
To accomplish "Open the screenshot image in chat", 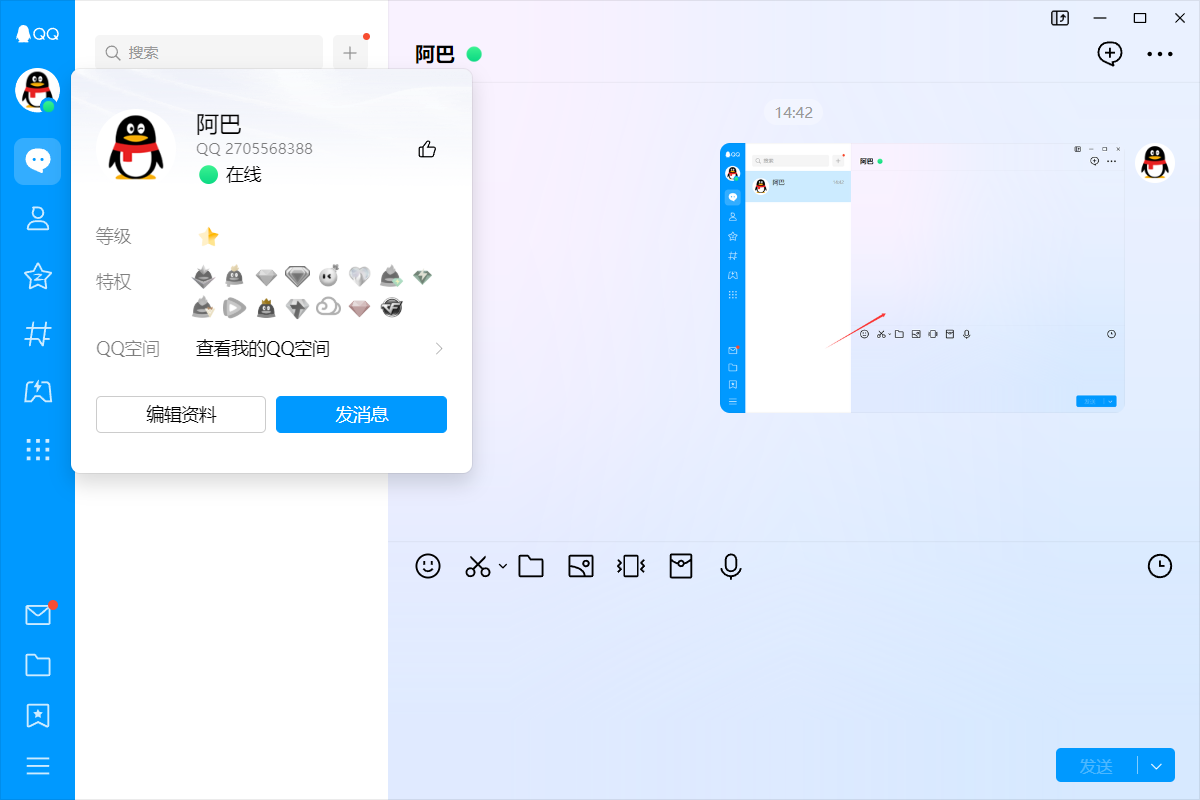I will [x=922, y=277].
